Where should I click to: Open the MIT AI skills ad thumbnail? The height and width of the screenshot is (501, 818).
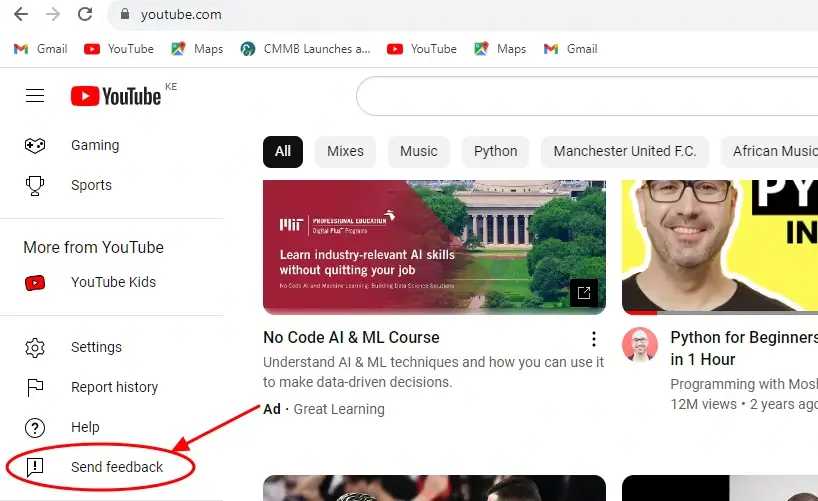435,247
